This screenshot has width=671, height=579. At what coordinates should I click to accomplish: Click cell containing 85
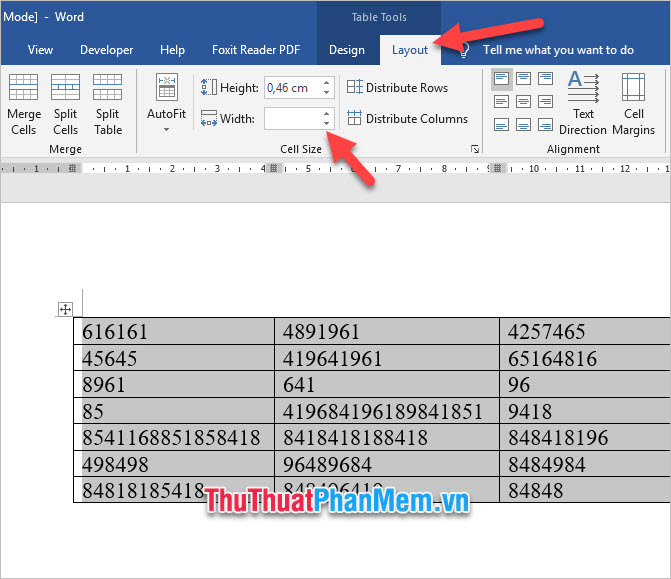pyautogui.click(x=174, y=411)
